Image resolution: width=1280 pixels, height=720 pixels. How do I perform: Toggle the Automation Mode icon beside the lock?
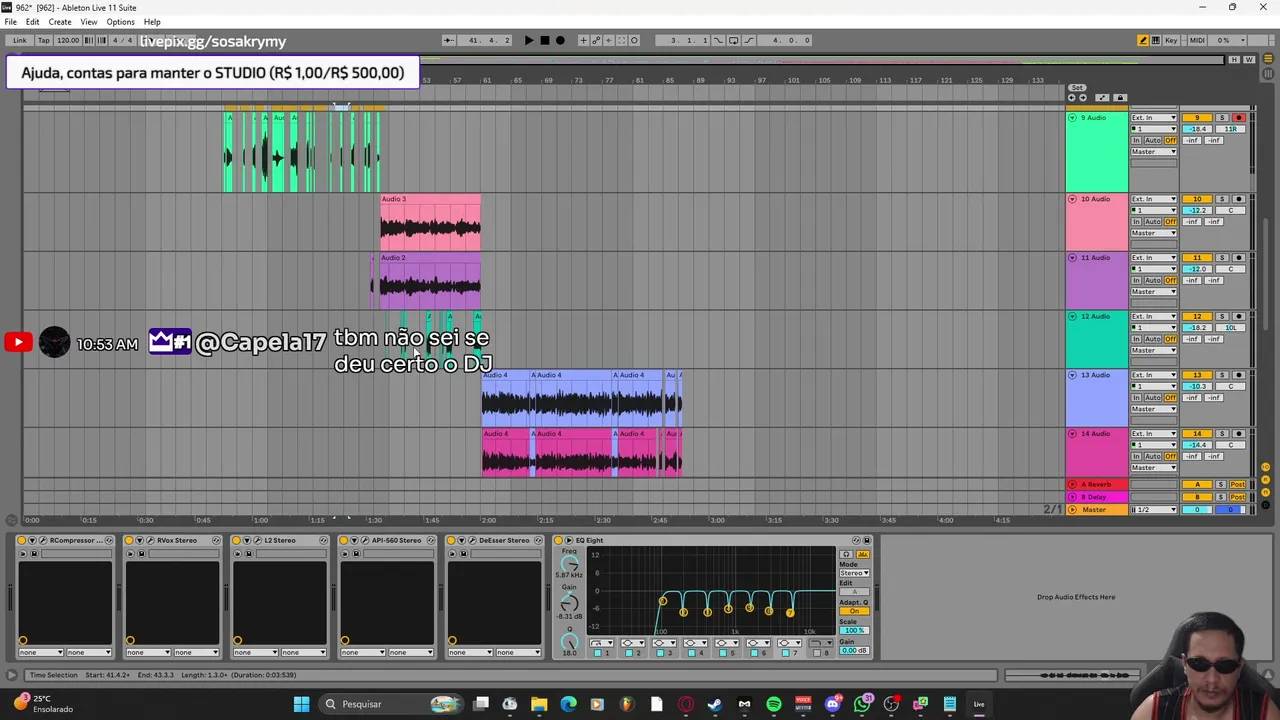[x=1102, y=98]
